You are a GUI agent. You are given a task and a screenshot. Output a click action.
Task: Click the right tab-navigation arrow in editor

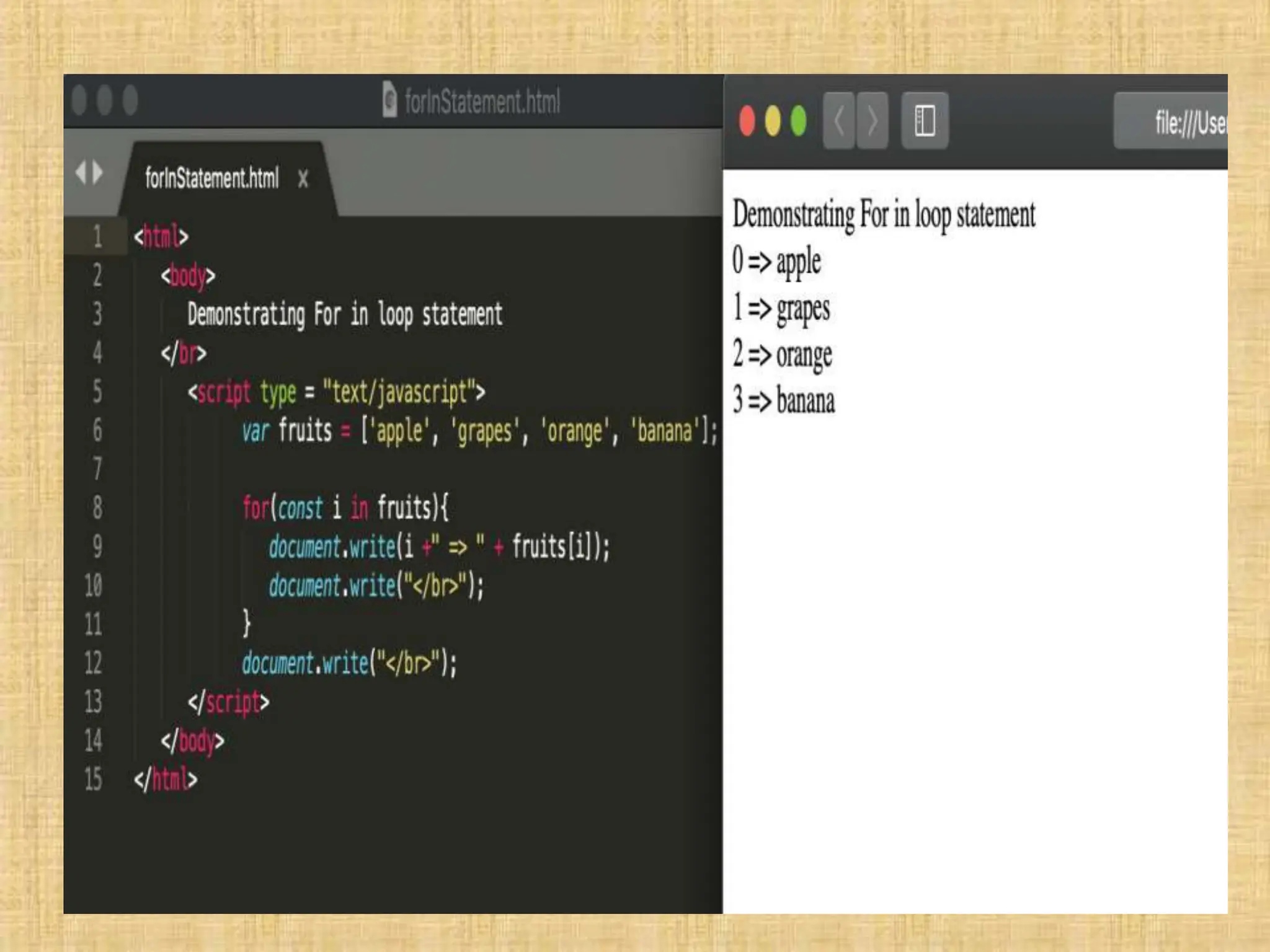pos(98,173)
